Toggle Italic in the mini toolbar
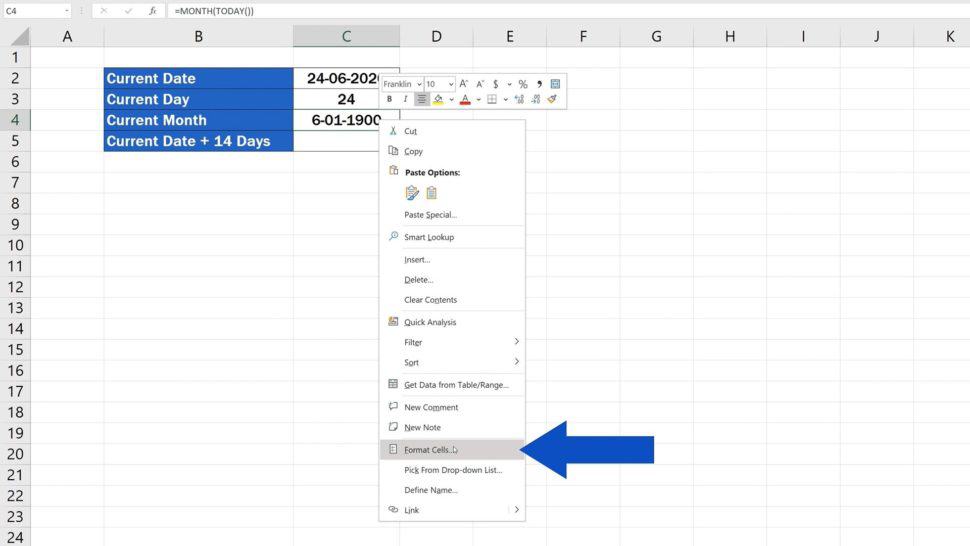This screenshot has height=546, width=970. point(405,99)
